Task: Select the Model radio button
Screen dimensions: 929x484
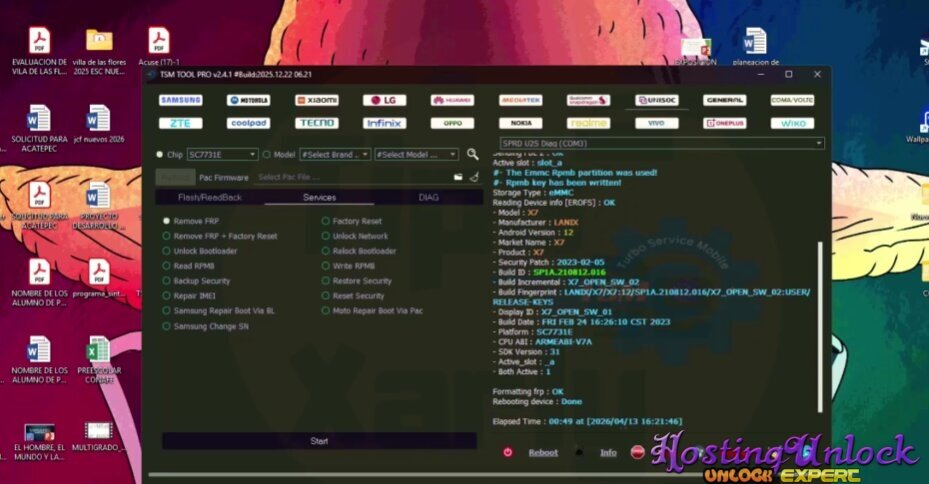Action: tap(267, 155)
